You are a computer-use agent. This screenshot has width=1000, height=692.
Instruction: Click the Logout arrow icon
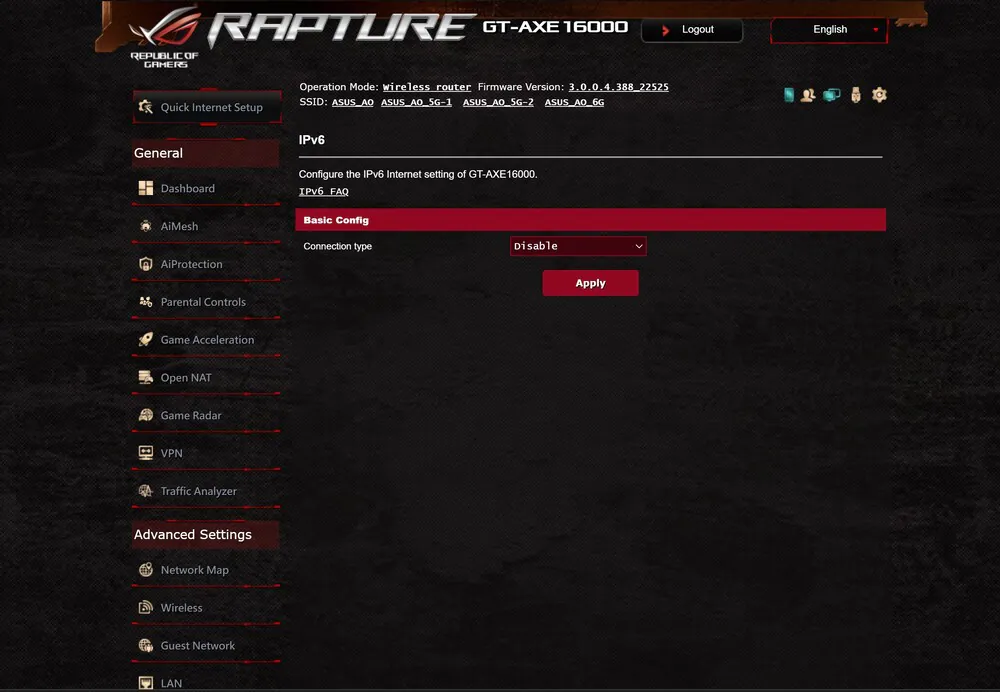[665, 30]
